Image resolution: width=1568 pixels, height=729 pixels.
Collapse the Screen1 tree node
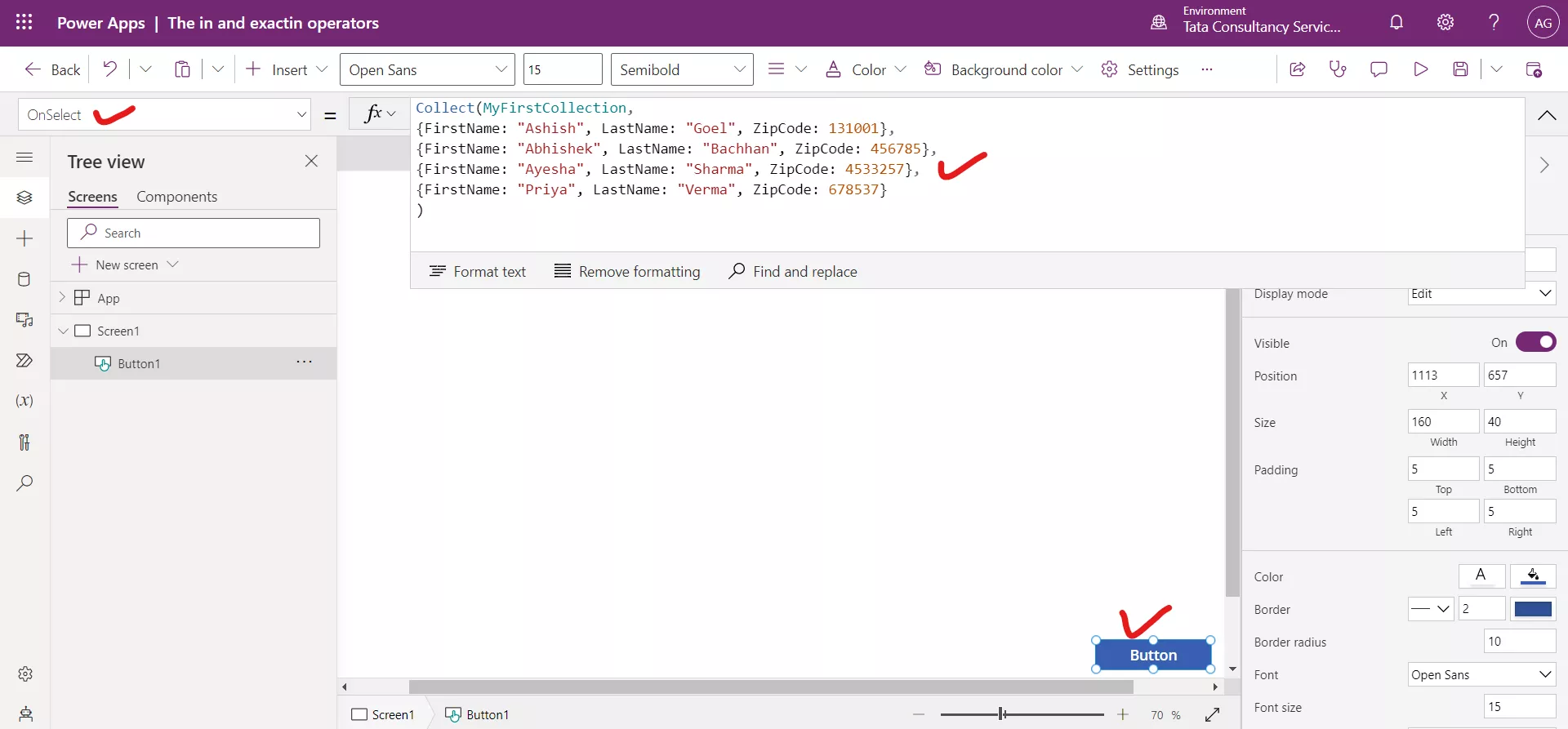63,331
